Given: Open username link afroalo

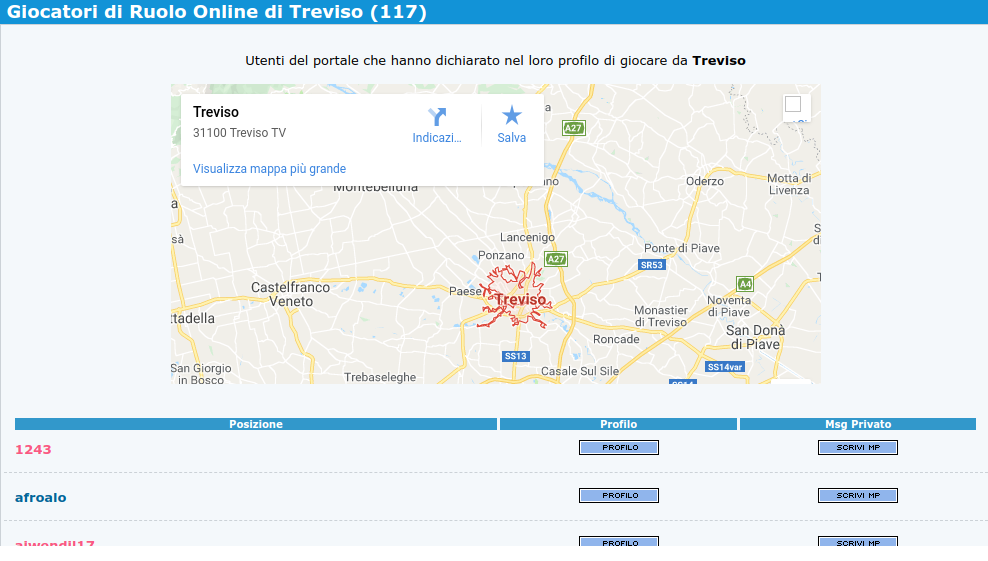Looking at the screenshot, I should coord(40,497).
